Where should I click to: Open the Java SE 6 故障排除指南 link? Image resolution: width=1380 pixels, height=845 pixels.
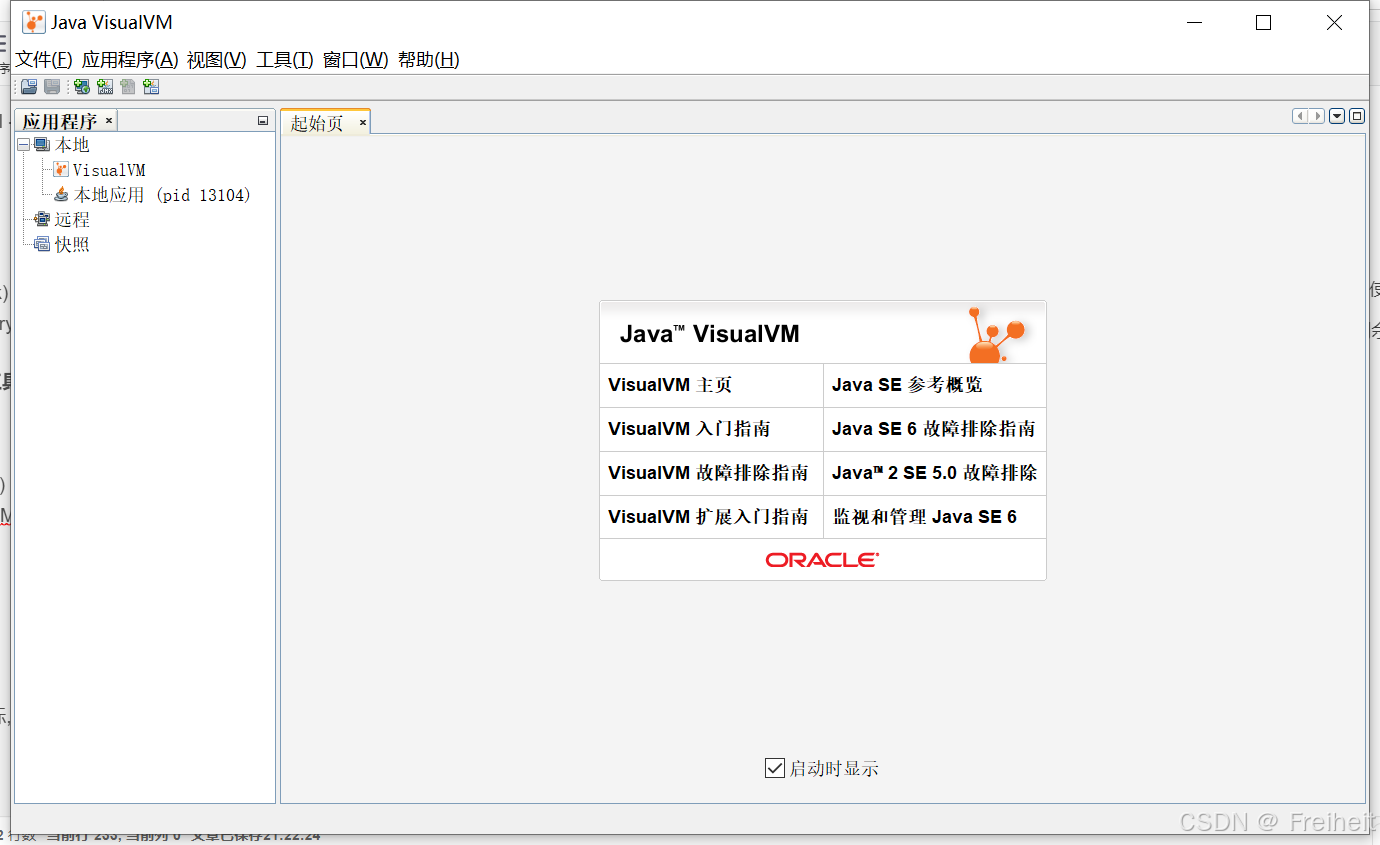coord(933,429)
